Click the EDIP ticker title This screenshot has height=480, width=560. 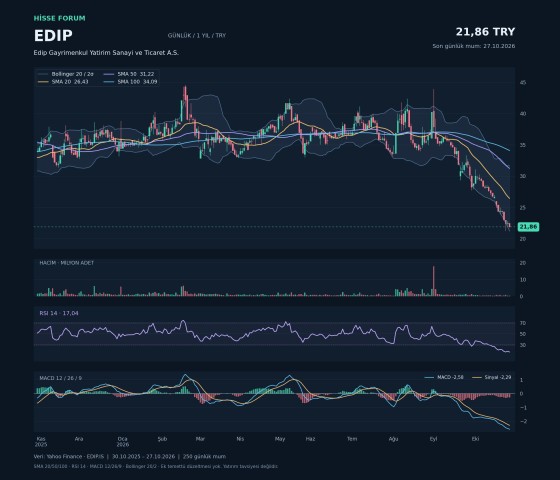(x=53, y=36)
